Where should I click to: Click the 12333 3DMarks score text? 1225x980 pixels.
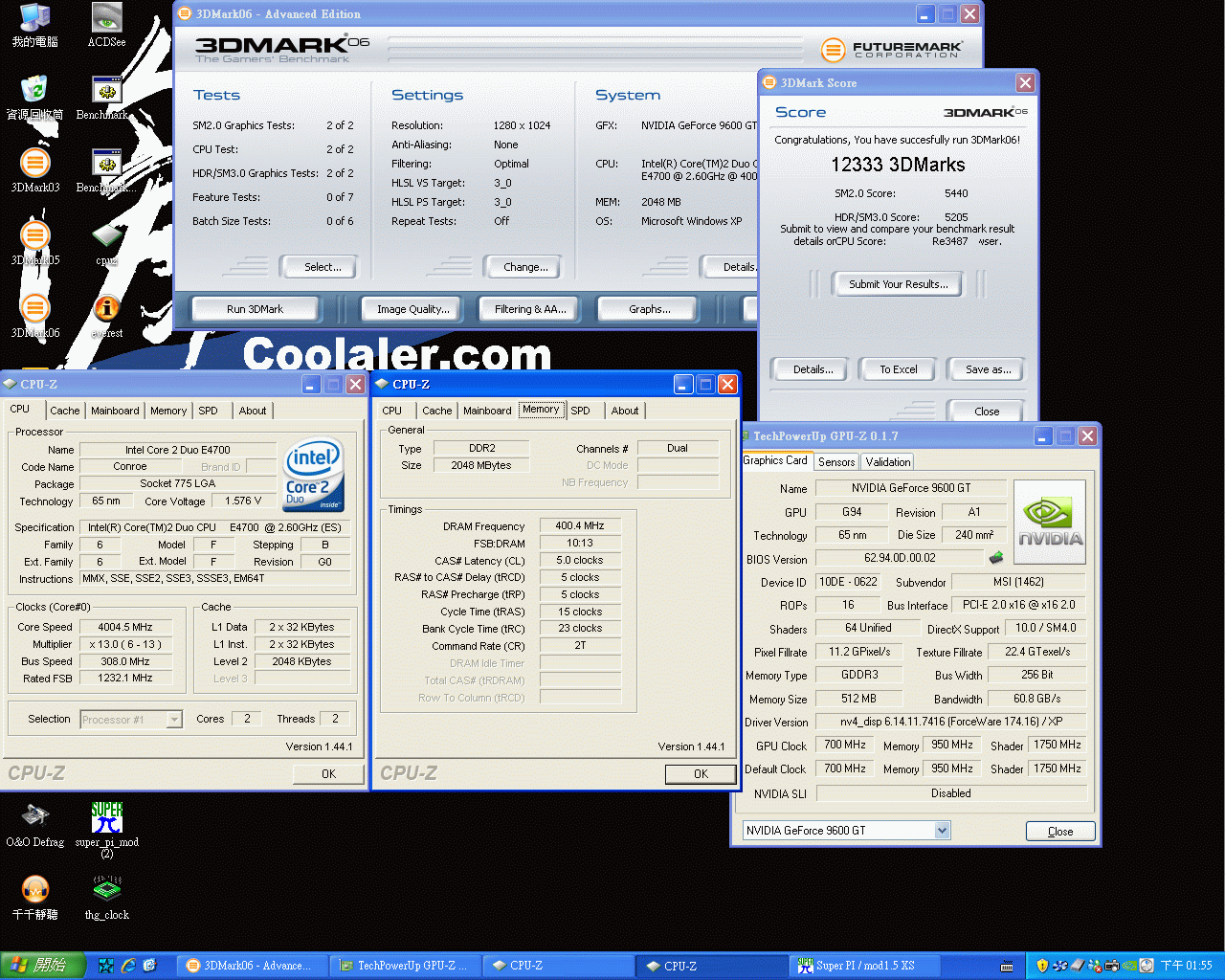898,165
